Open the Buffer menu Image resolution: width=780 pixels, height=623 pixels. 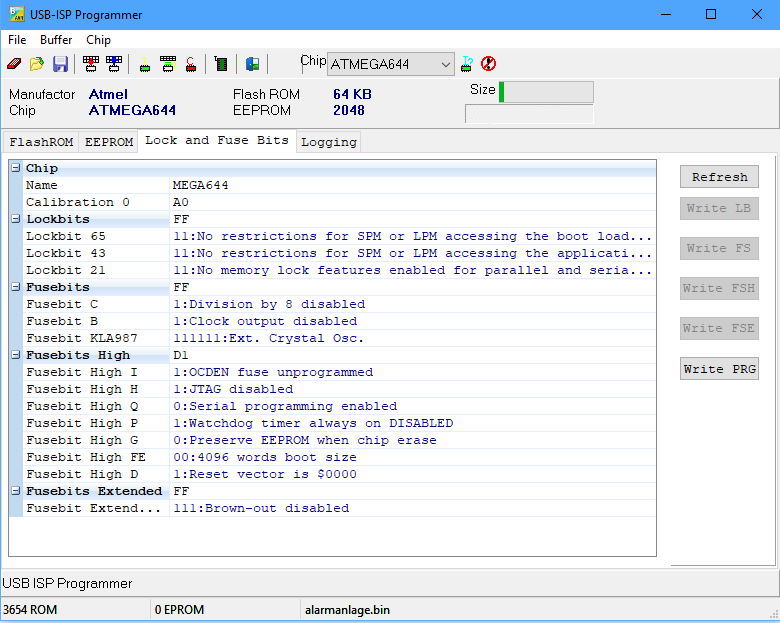(56, 40)
